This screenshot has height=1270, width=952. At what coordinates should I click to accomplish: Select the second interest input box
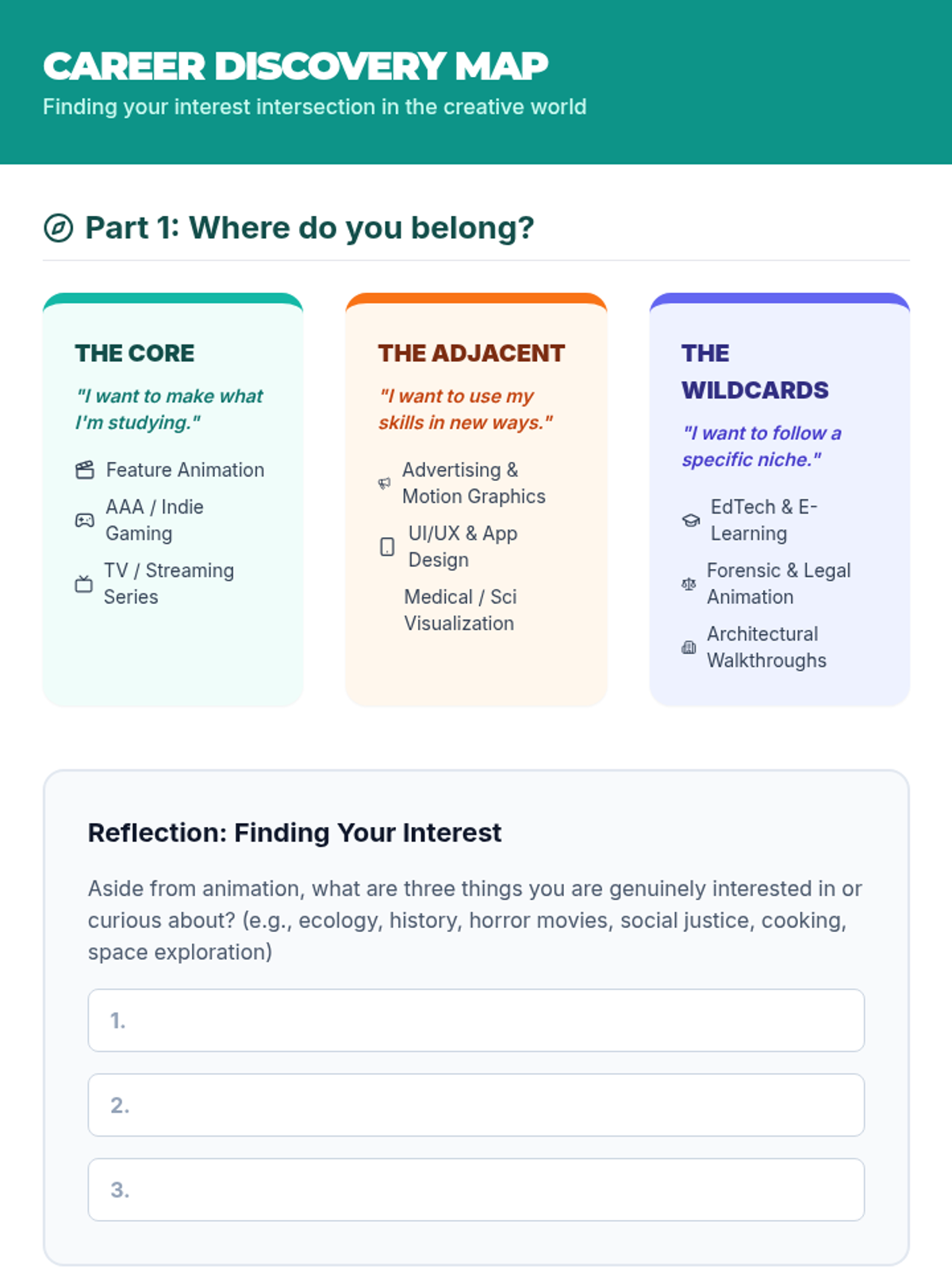tap(476, 1105)
